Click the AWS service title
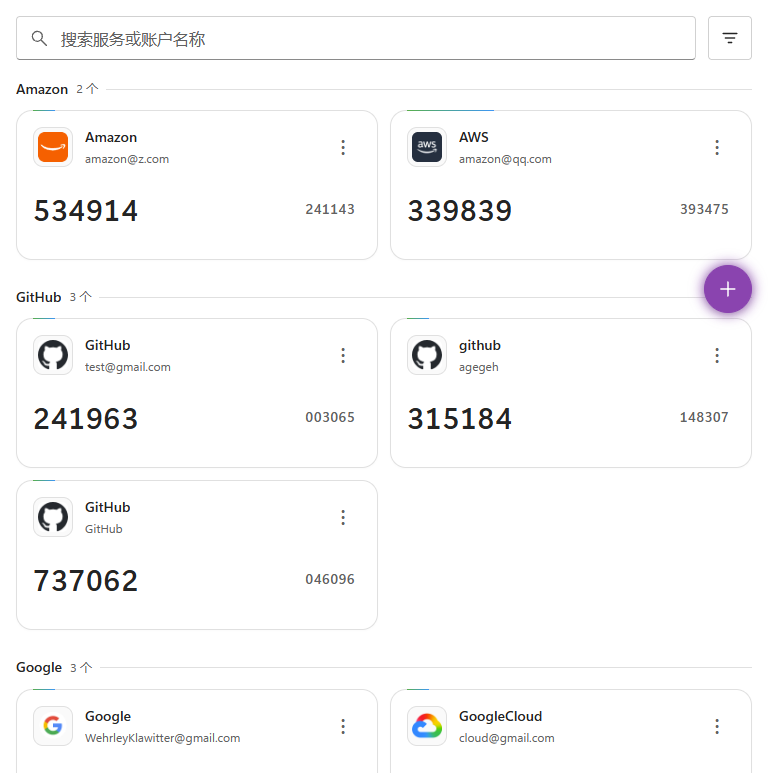The image size is (768, 773). 473,137
